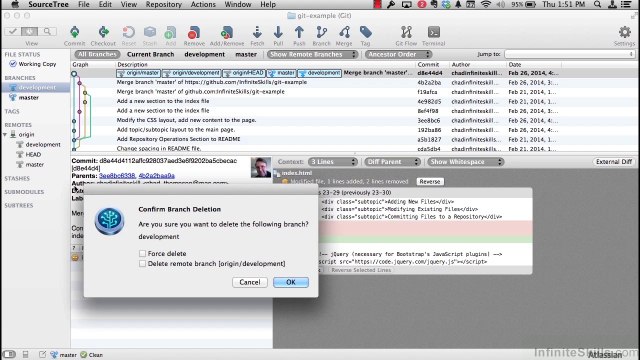Click the External Diff button

click(614, 162)
